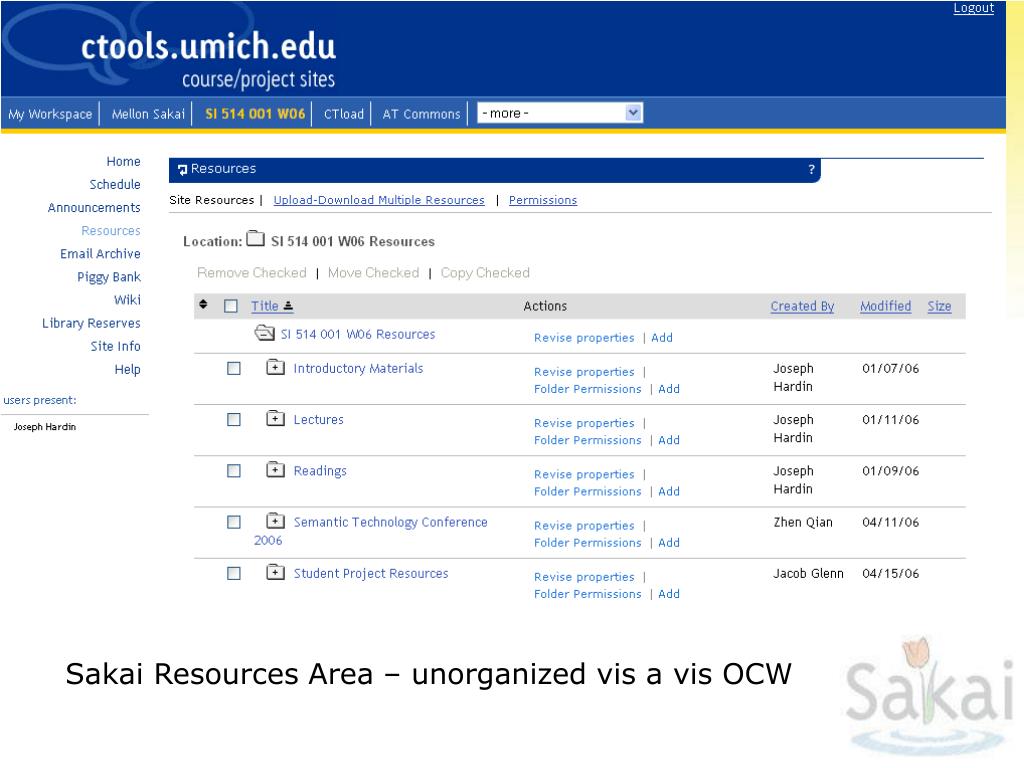Click Revise properties for Readings
Image resolution: width=1024 pixels, height=768 pixels.
pos(584,474)
